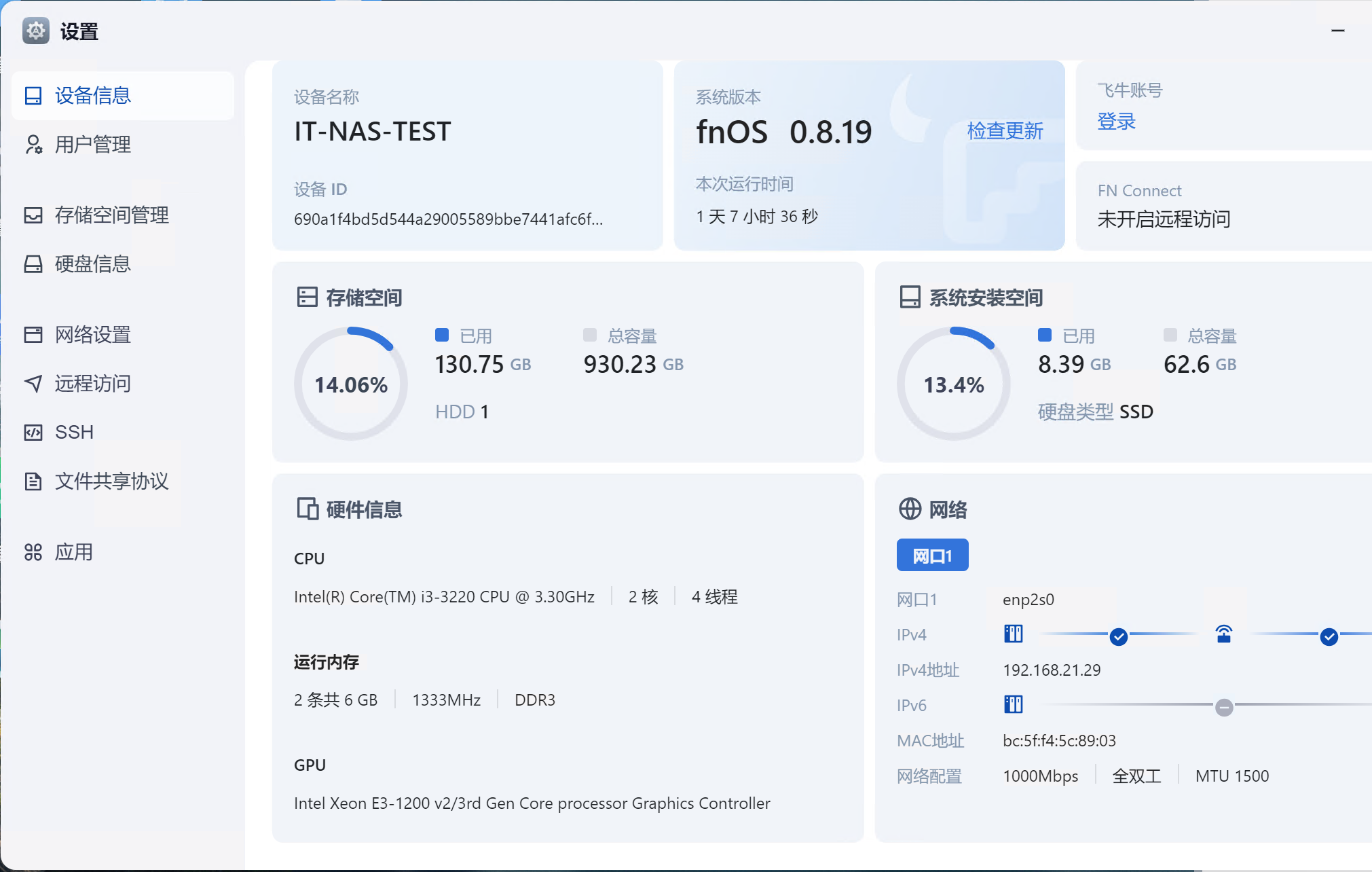Click the network settings window icon
Screen dimensions: 1372x872
[33, 335]
